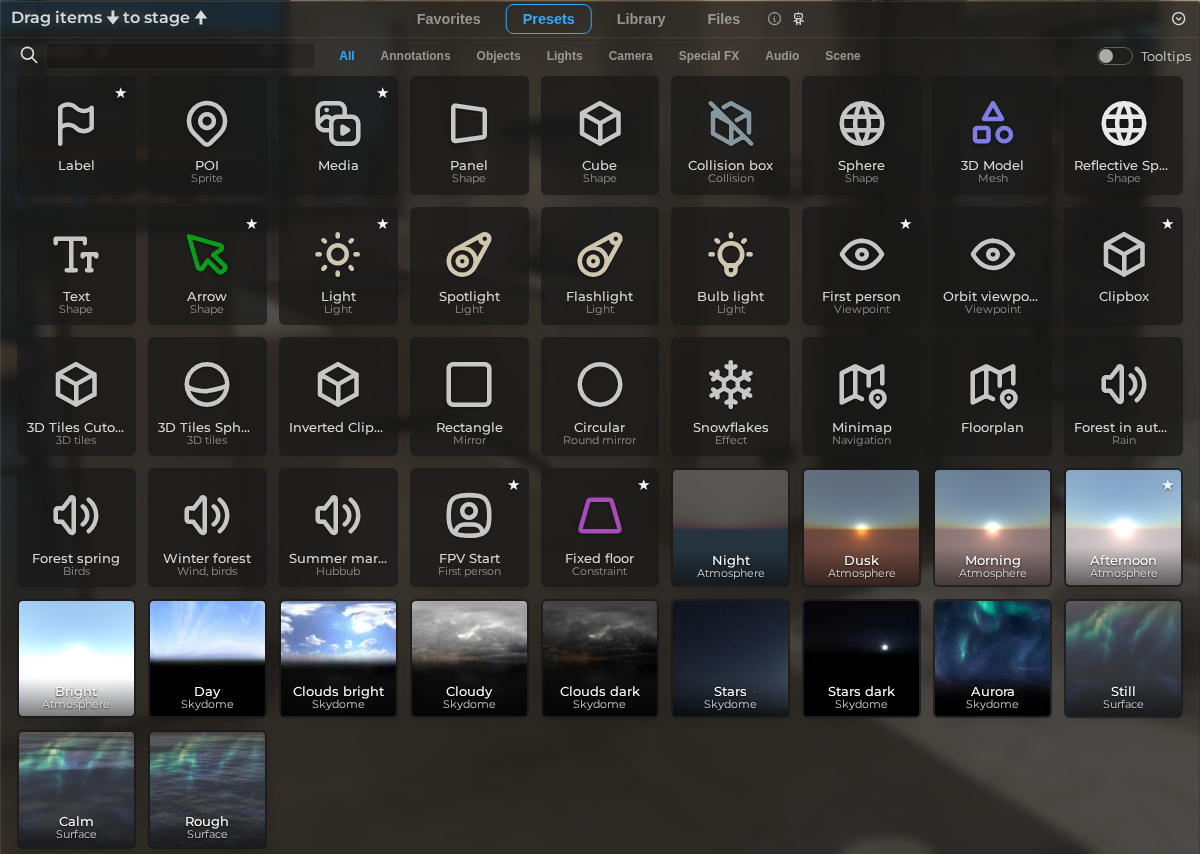Select the 3D Tiles Cutout preset
Image resolution: width=1200 pixels, height=854 pixels.
coord(76,397)
